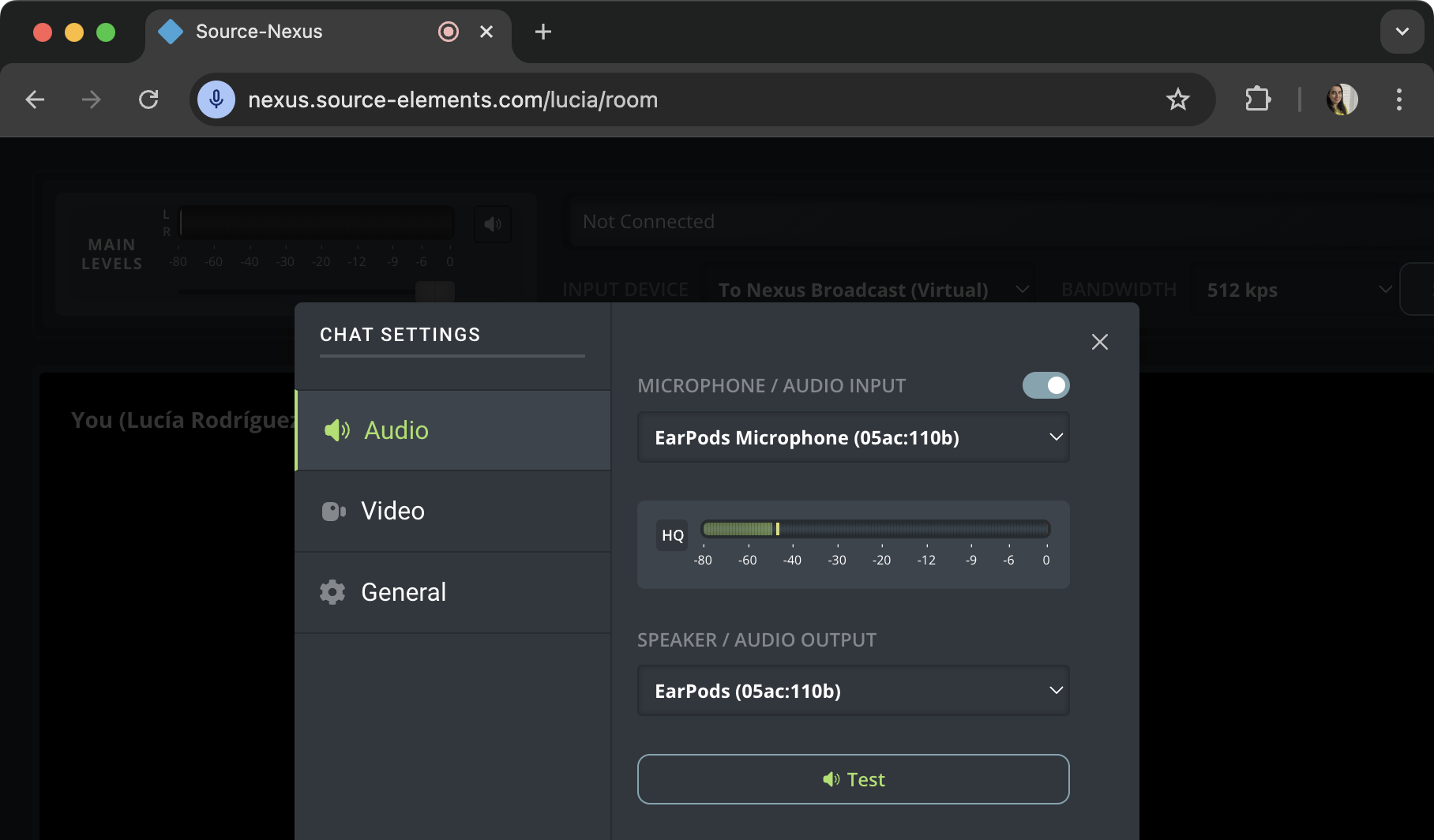Open the EarPods speaker output dropdown

[x=853, y=691]
